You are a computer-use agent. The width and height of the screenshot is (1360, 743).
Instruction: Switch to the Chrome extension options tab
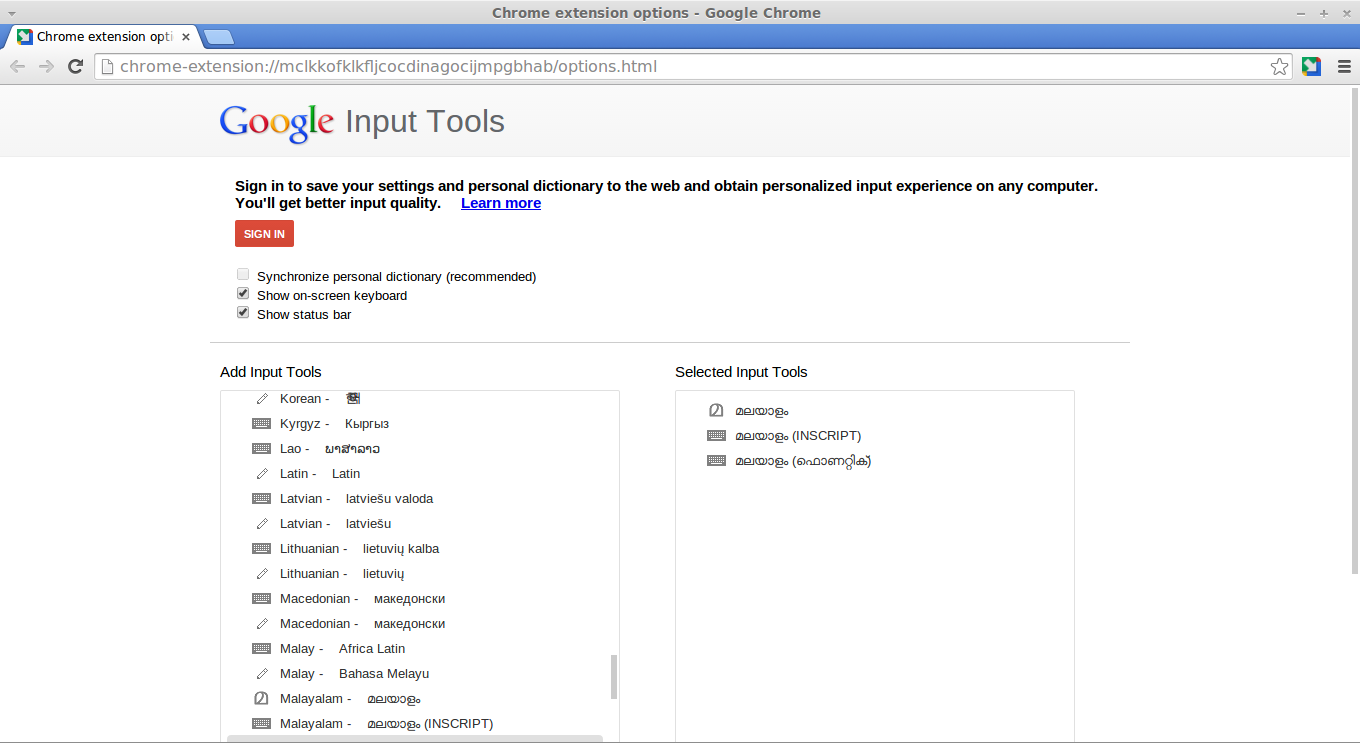pos(104,37)
